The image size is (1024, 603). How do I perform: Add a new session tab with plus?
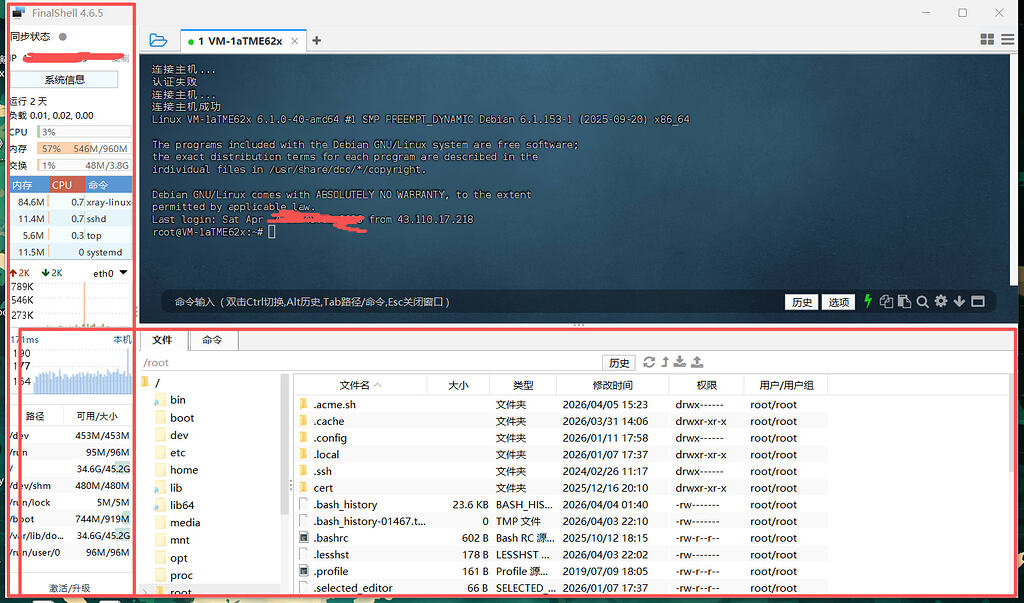[317, 41]
